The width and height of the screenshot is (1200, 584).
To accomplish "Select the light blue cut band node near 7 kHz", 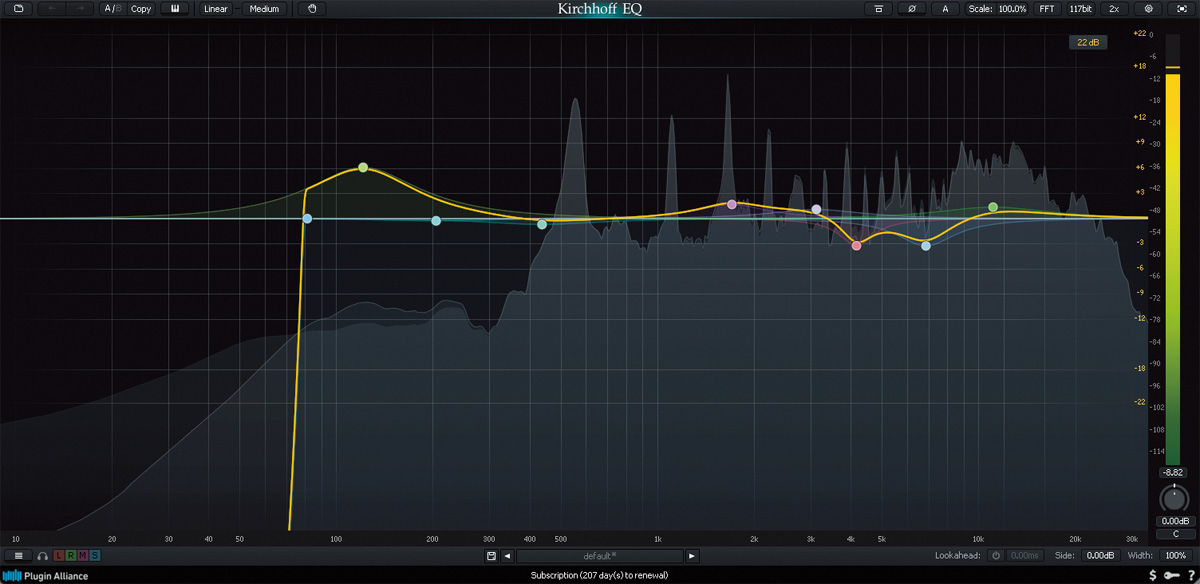I will click(x=926, y=245).
